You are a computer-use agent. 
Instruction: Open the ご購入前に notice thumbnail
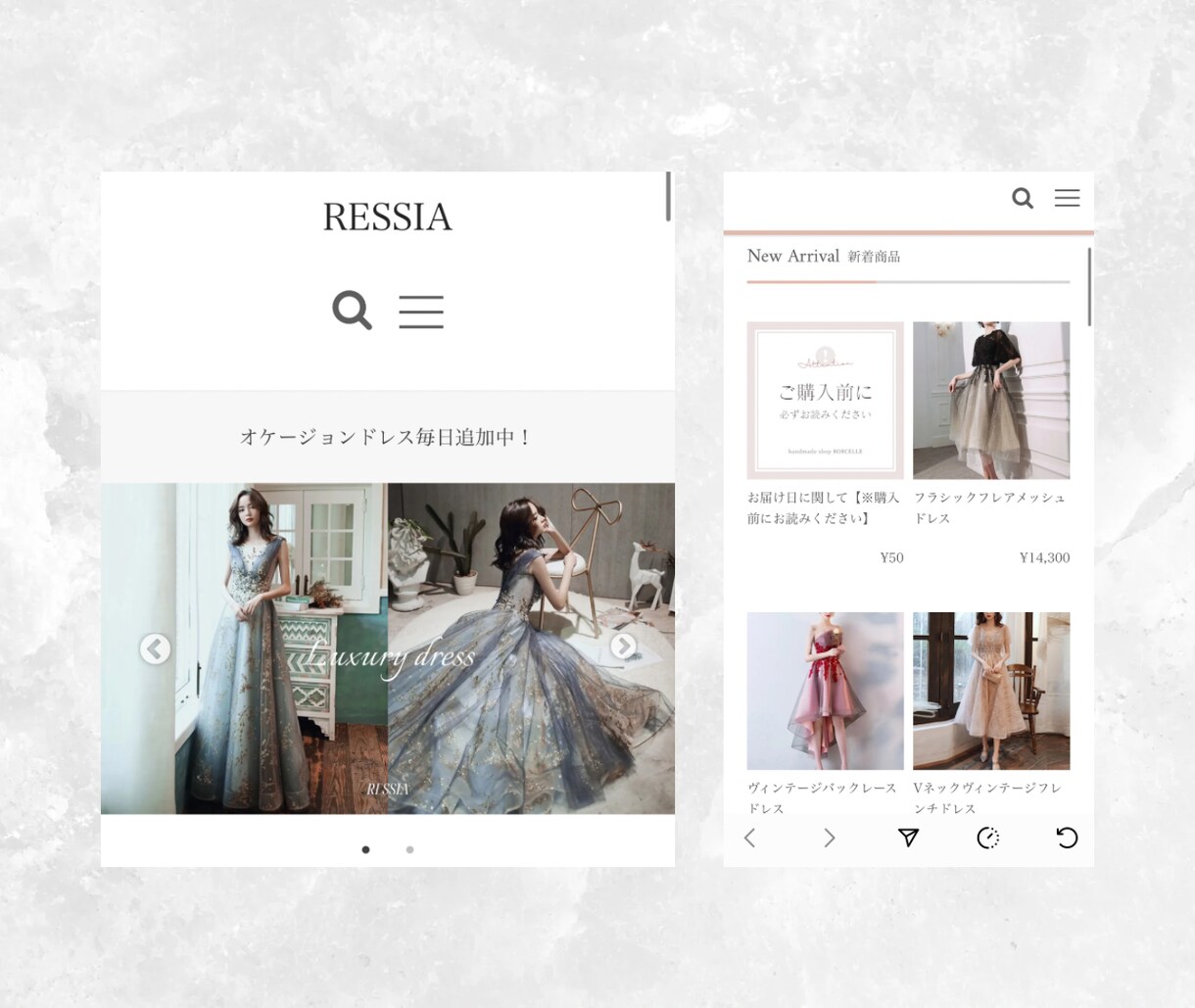point(825,400)
